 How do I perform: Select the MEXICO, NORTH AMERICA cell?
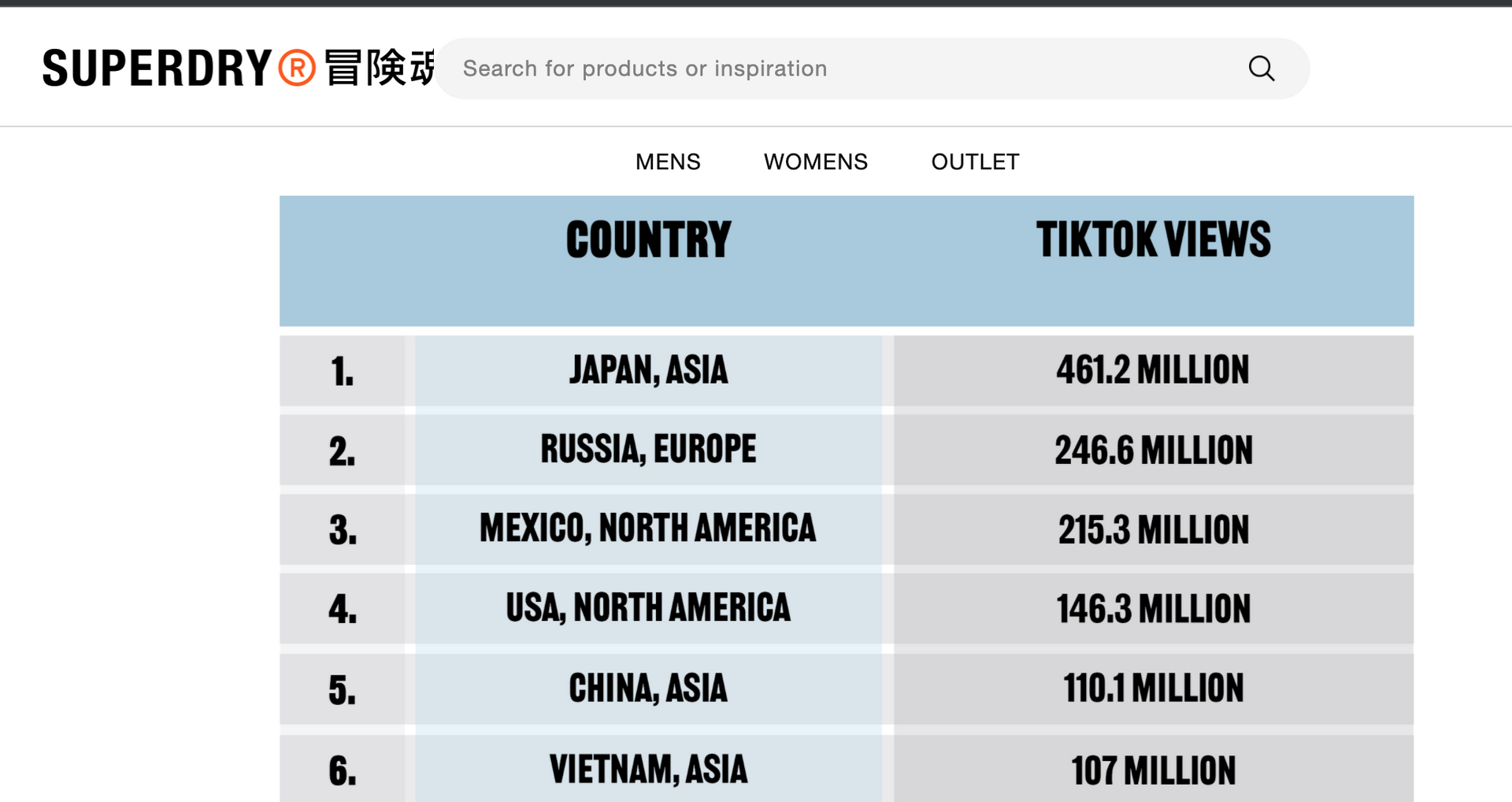tap(649, 529)
